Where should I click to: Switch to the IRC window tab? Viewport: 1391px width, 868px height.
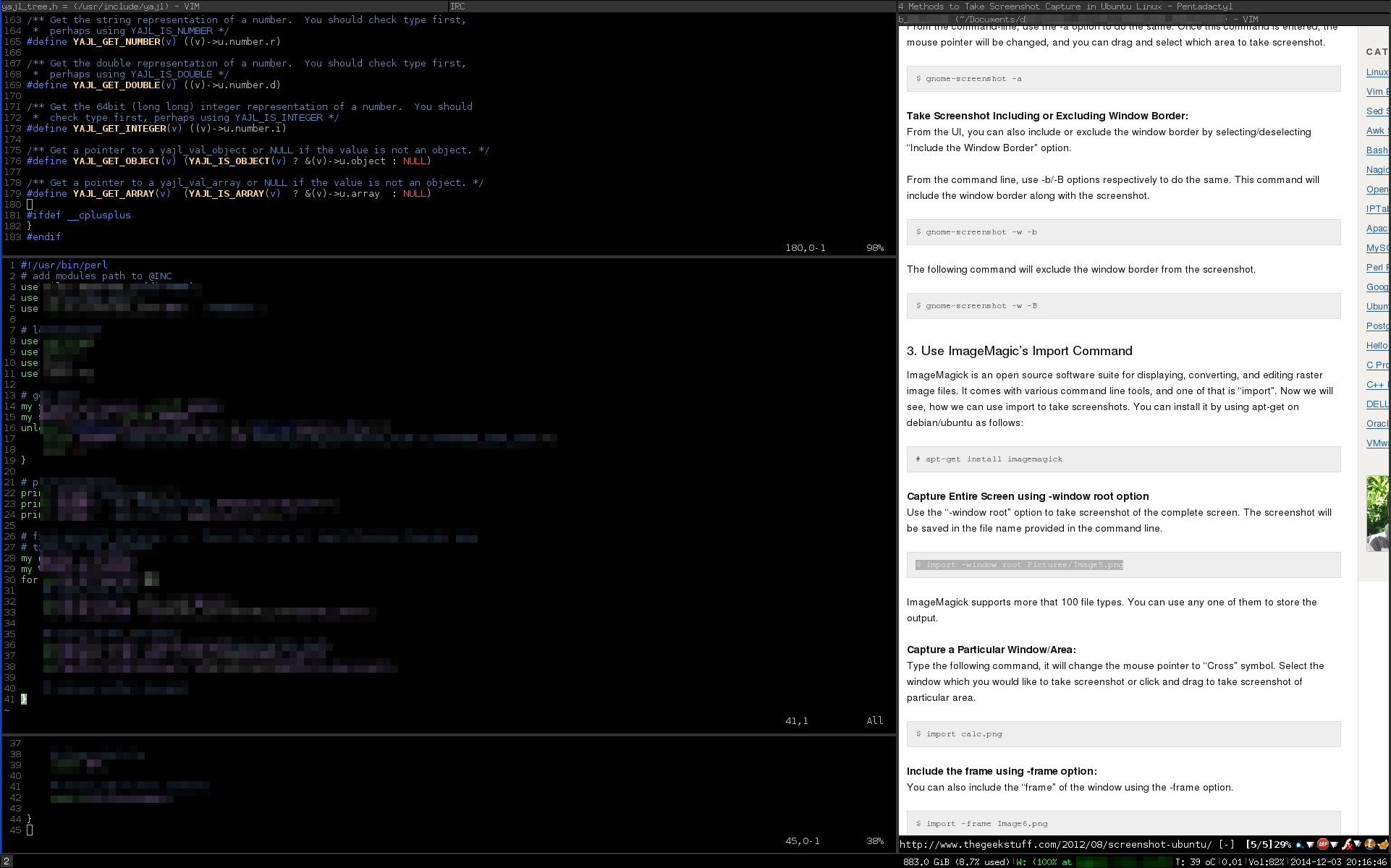[672, 6]
